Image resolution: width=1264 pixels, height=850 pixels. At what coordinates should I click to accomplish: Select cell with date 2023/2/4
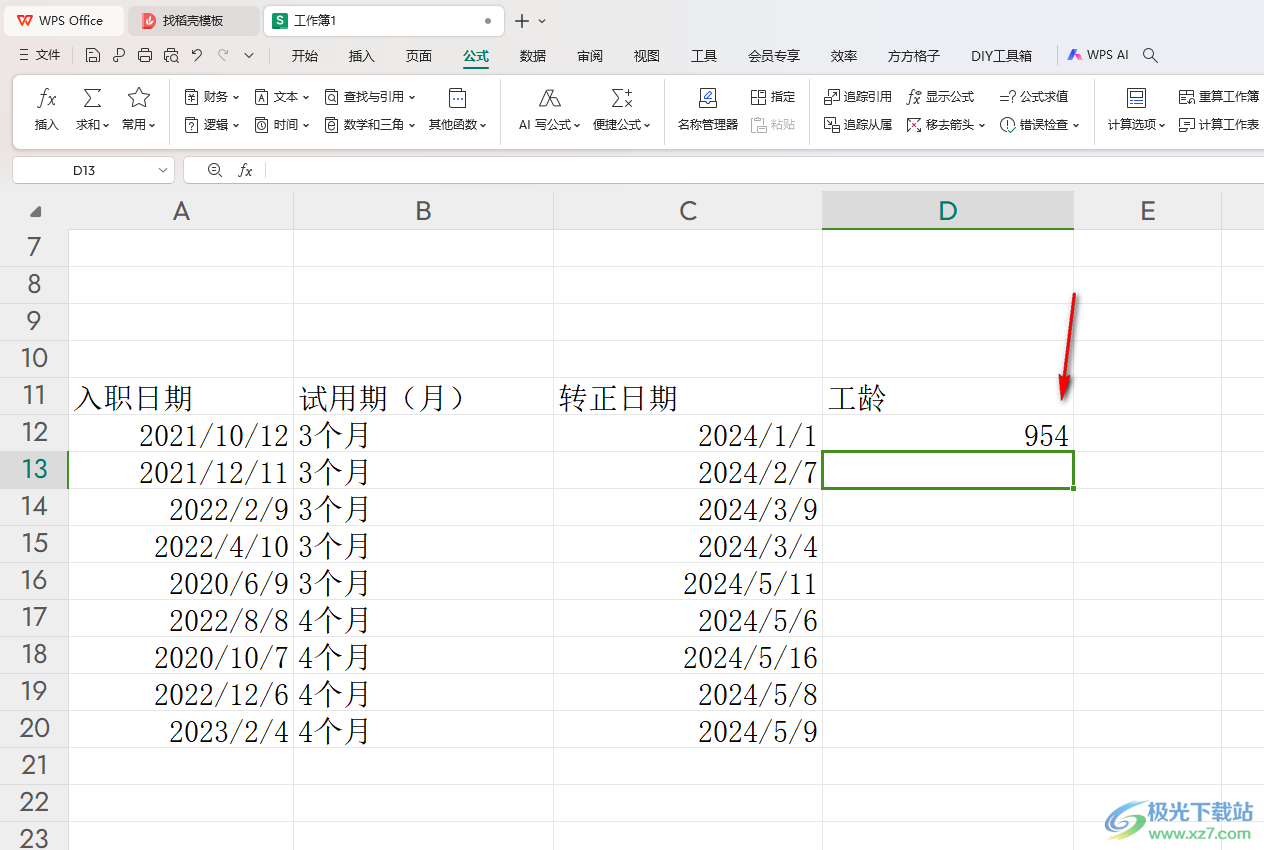point(181,730)
